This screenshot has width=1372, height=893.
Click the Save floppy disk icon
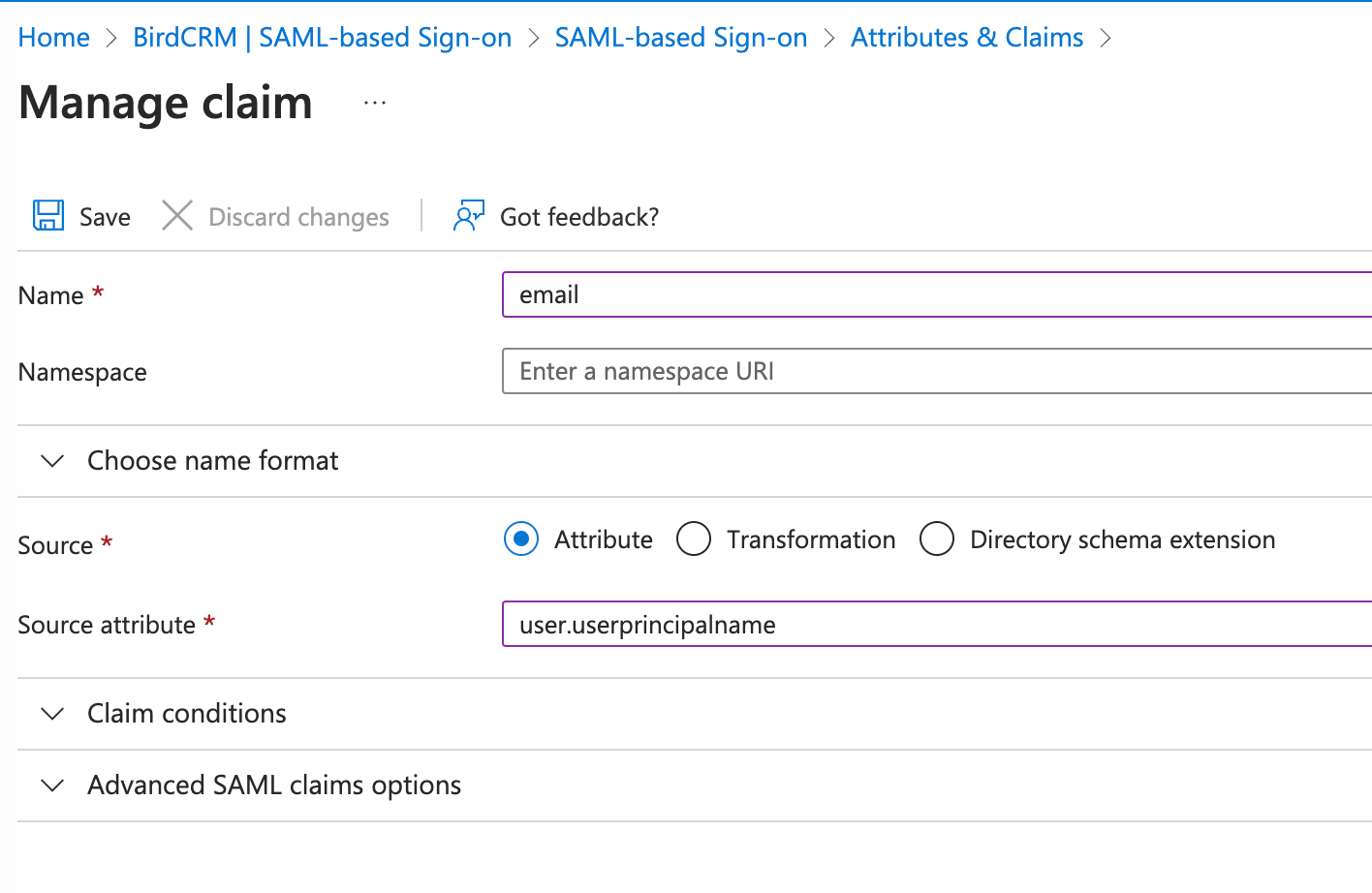point(48,215)
